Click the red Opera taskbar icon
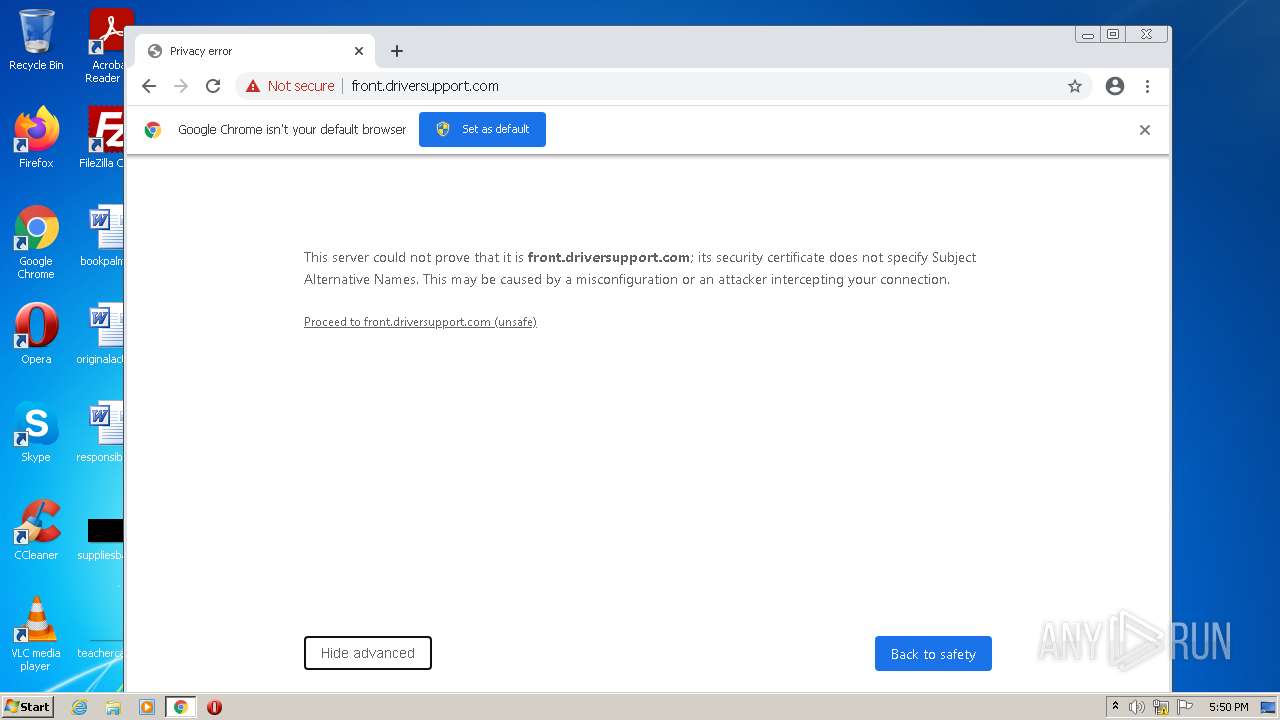The width and height of the screenshot is (1280, 720). 214,707
